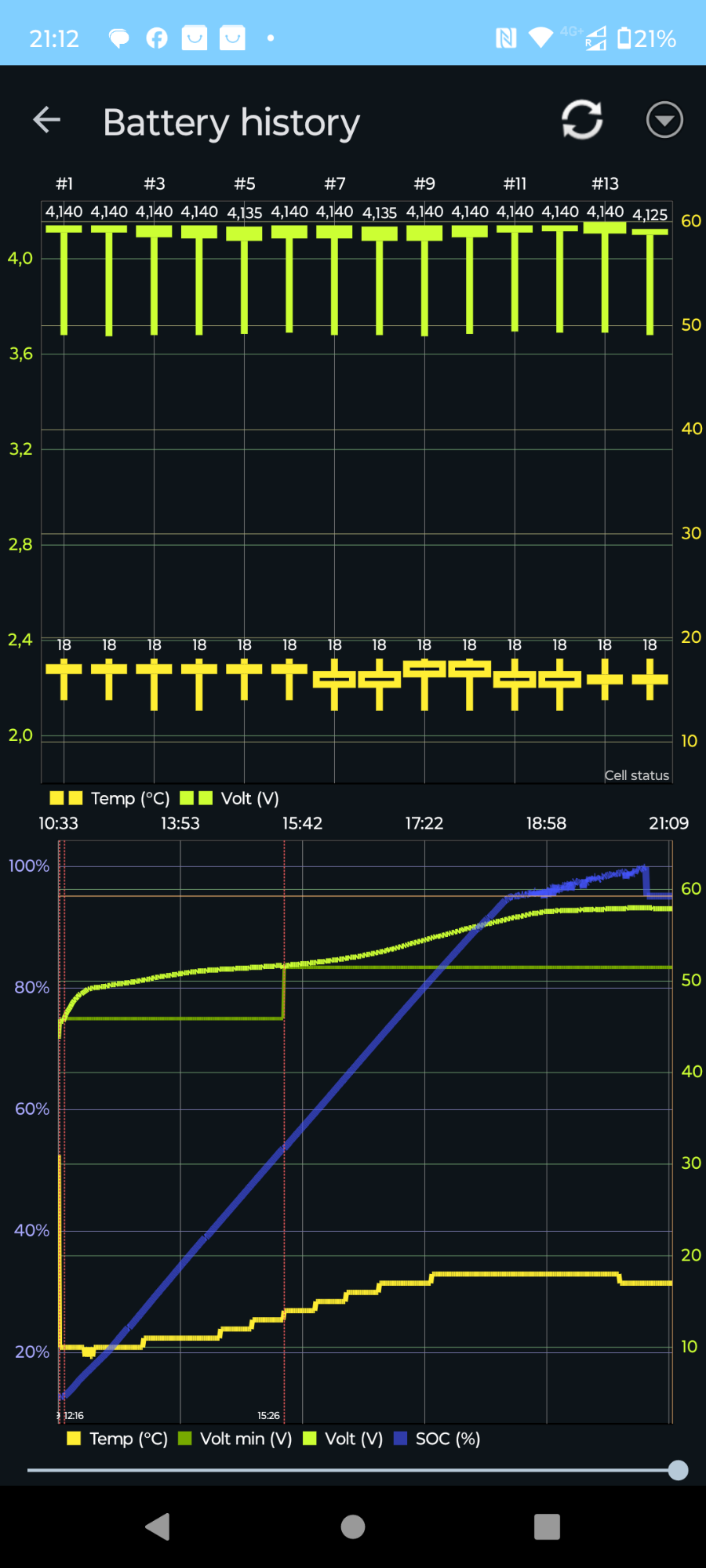This screenshot has width=706, height=1568.
Task: Open Android recent apps button
Action: tap(547, 1526)
